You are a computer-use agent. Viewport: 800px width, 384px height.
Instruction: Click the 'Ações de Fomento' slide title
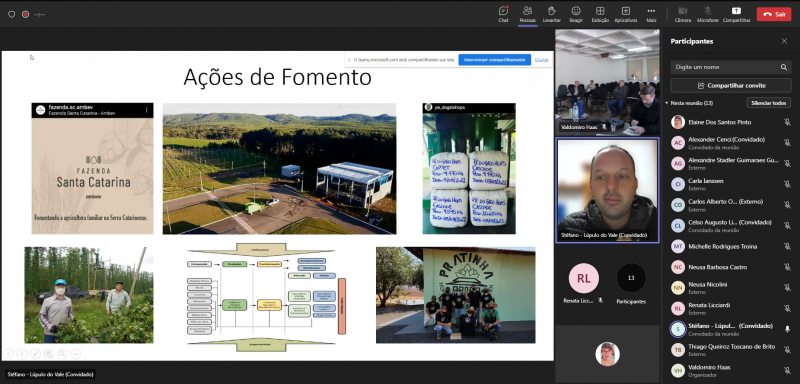(278, 78)
